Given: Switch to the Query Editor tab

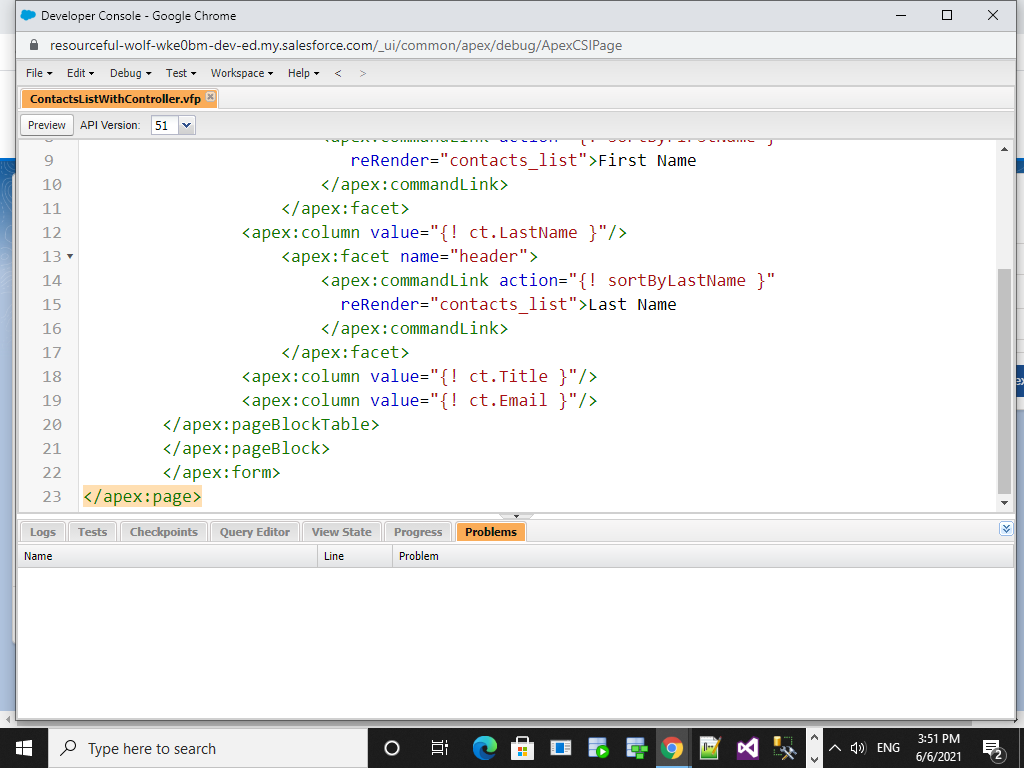Looking at the screenshot, I should pos(254,531).
